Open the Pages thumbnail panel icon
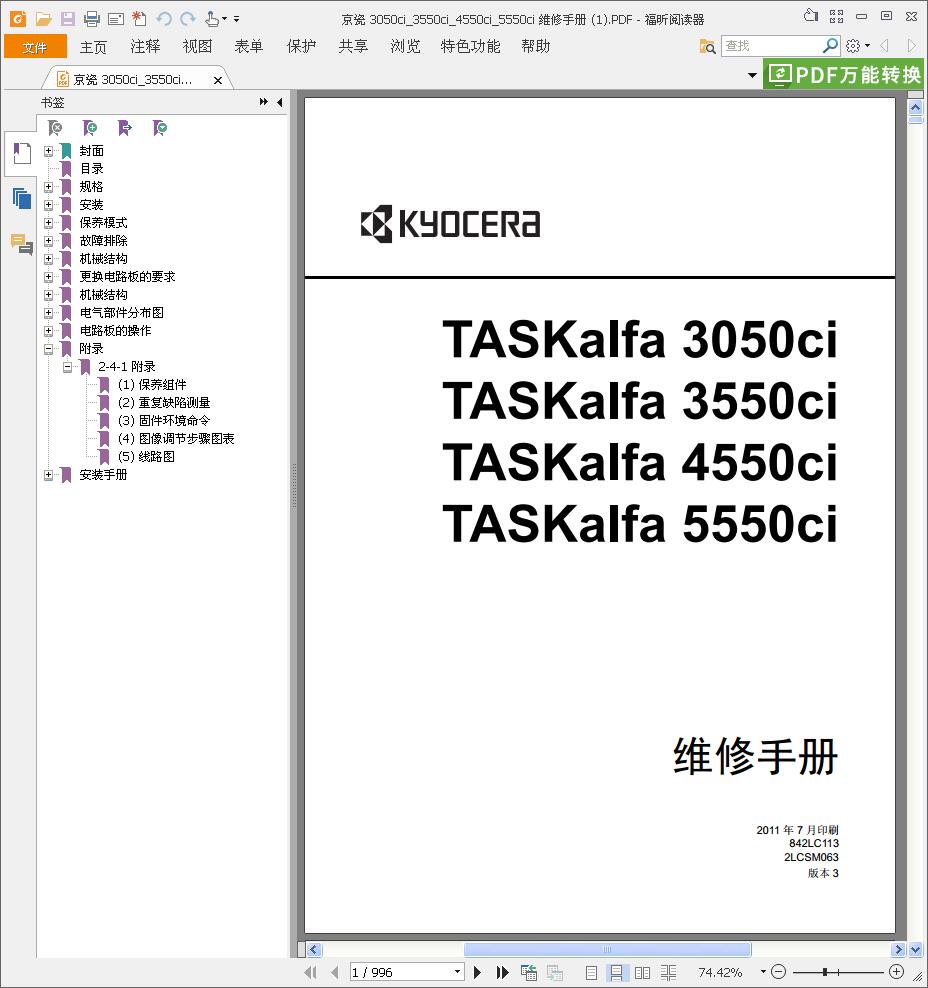This screenshot has width=928, height=988. click(22, 198)
